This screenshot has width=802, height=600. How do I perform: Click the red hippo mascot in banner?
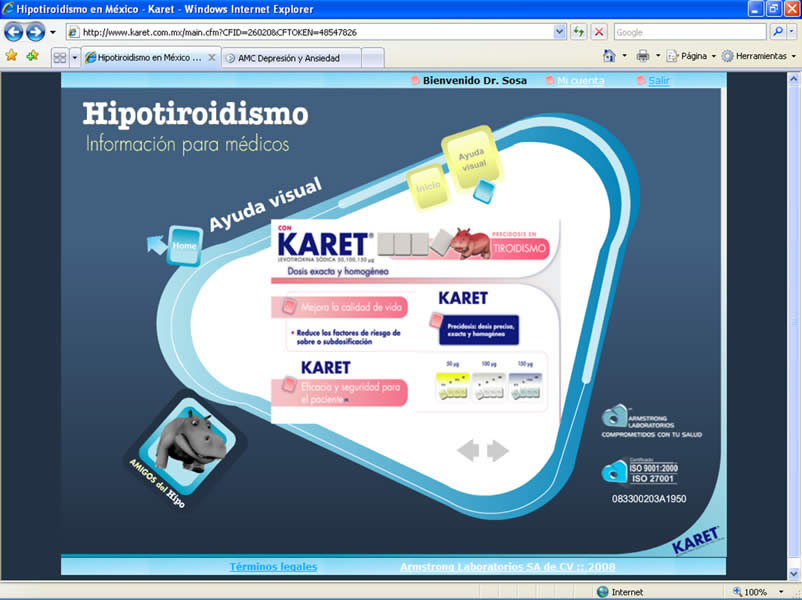471,243
